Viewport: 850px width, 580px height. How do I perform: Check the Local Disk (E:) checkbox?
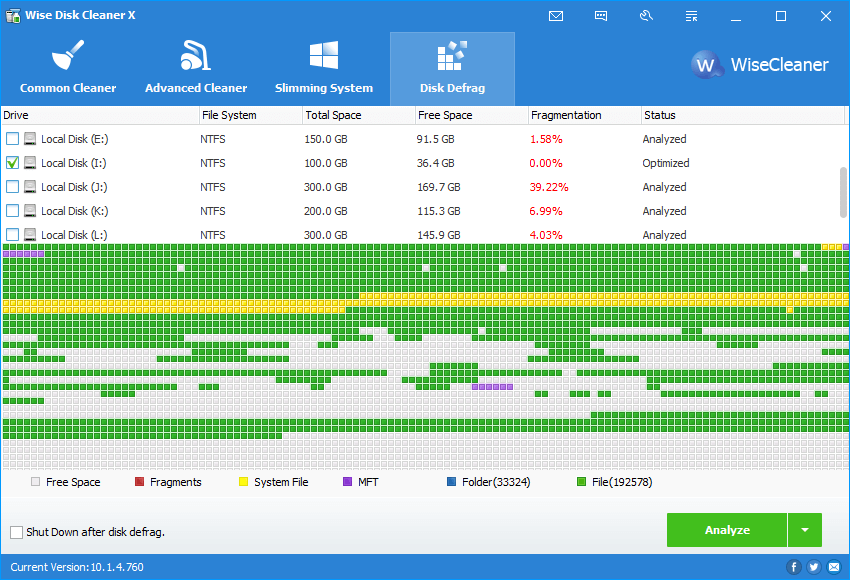click(x=12, y=139)
